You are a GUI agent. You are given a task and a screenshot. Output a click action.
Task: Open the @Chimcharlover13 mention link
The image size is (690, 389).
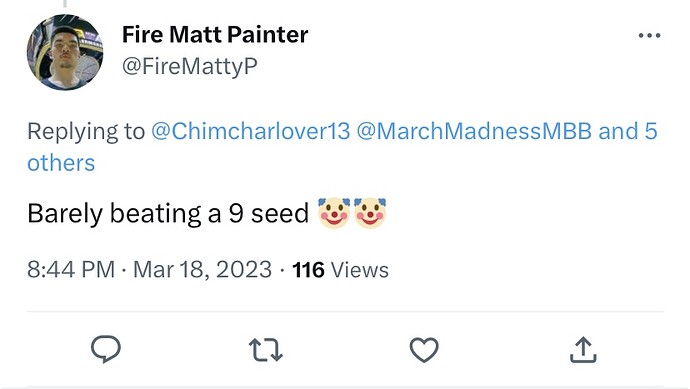pyautogui.click(x=250, y=131)
